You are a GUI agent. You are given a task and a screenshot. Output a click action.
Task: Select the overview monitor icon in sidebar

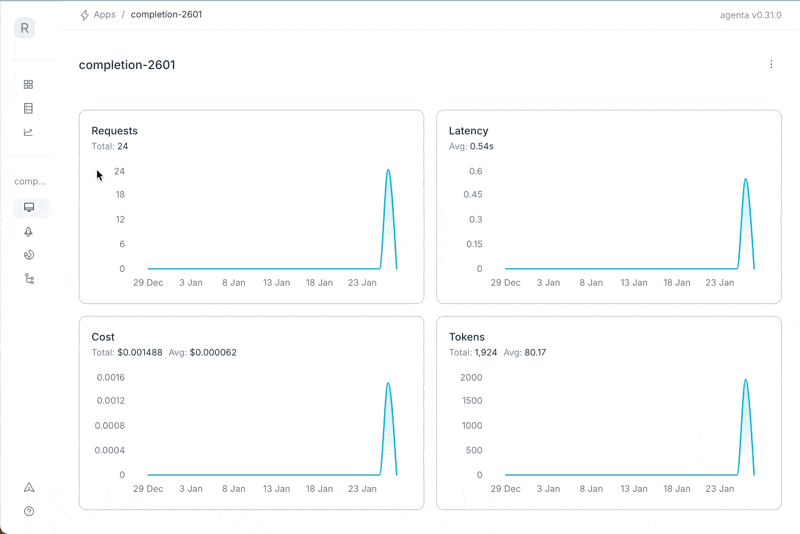(x=29, y=208)
